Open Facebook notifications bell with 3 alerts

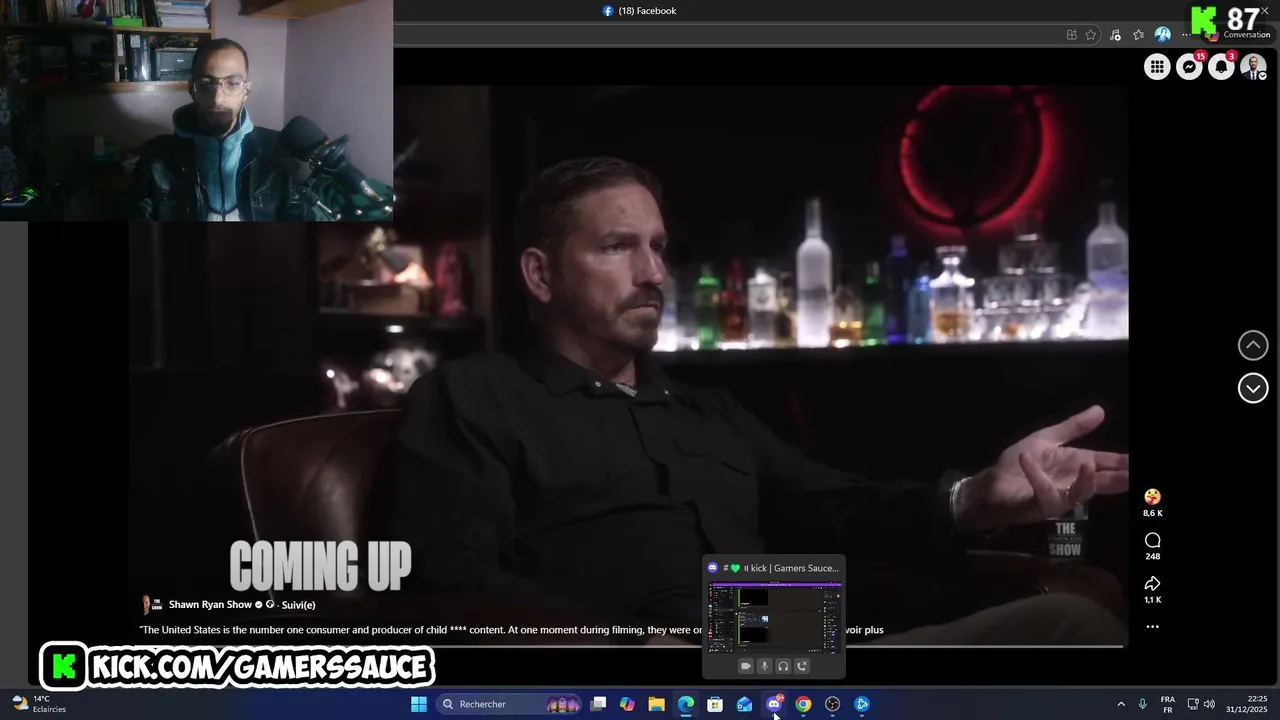(1221, 67)
